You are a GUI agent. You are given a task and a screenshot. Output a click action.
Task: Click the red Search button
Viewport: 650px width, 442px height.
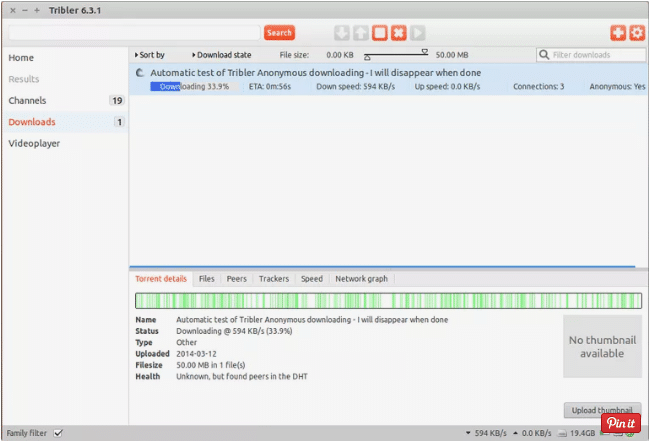coord(279,33)
